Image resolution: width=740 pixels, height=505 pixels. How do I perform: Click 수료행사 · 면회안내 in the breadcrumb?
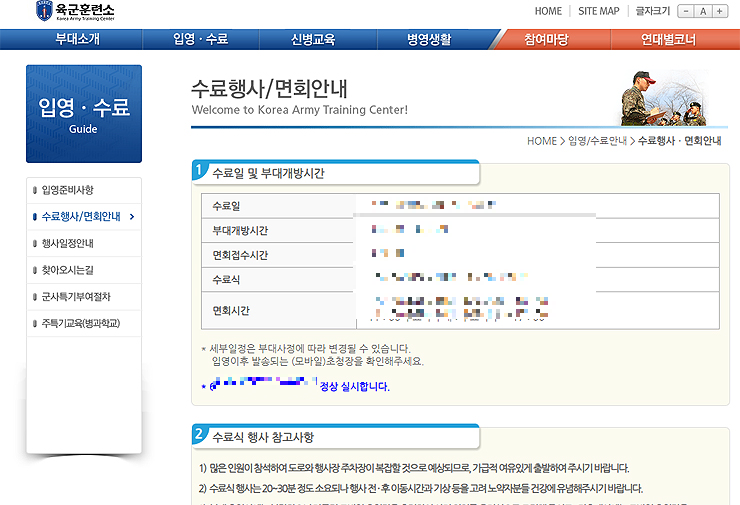[680, 141]
